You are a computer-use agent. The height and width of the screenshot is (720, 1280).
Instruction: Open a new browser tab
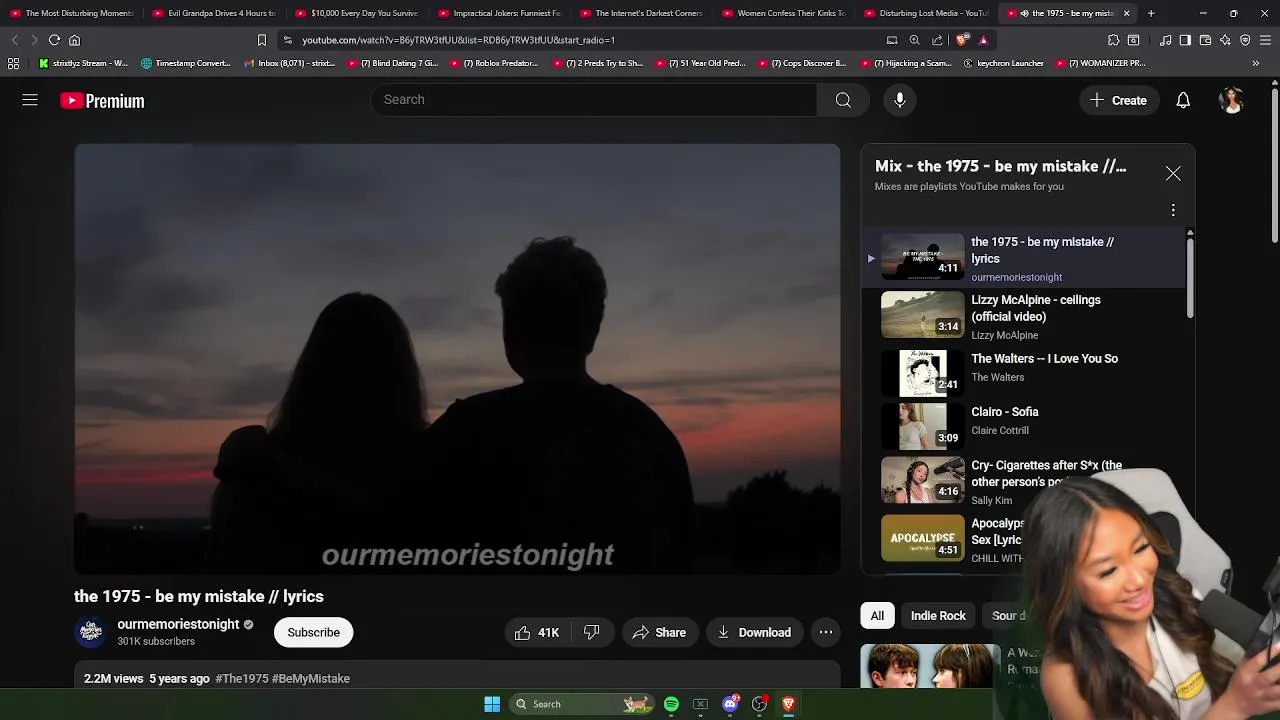click(1151, 13)
